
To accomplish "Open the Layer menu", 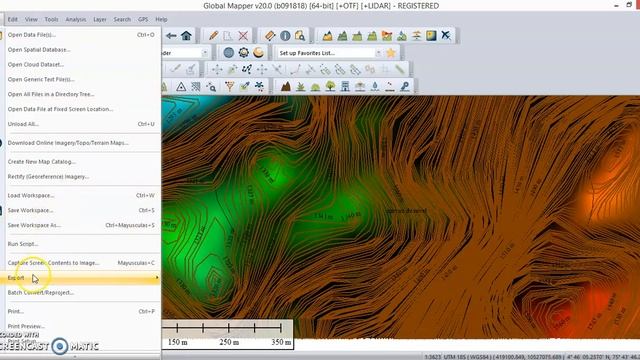I will point(100,19).
